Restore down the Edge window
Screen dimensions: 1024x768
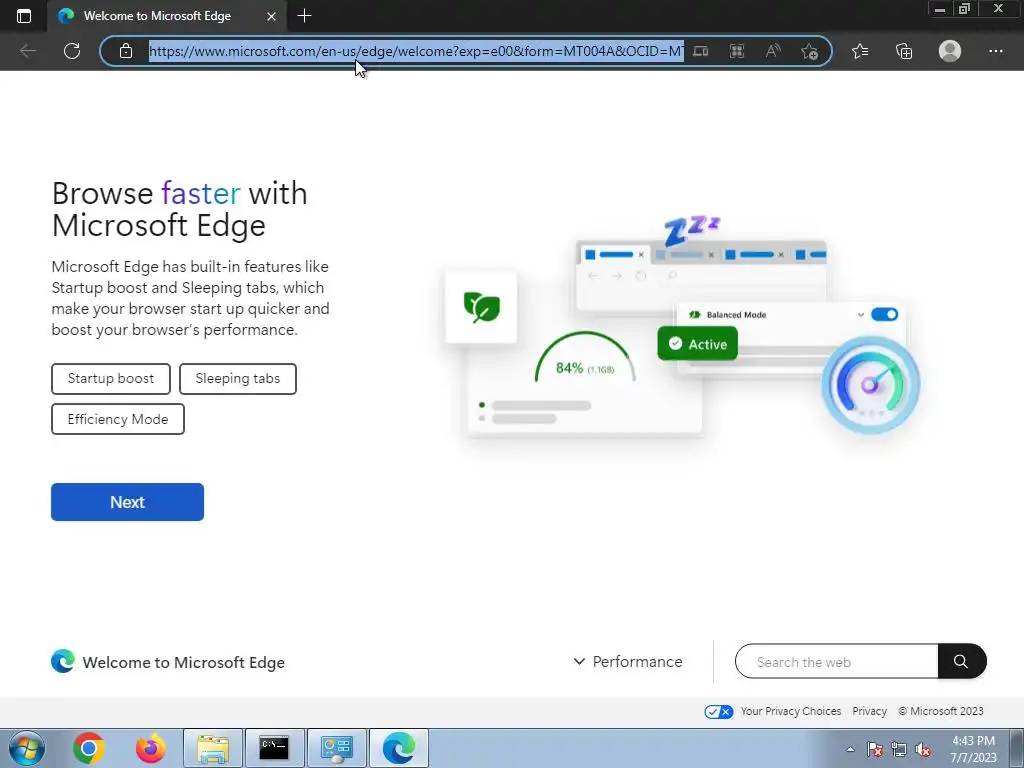pyautogui.click(x=964, y=9)
